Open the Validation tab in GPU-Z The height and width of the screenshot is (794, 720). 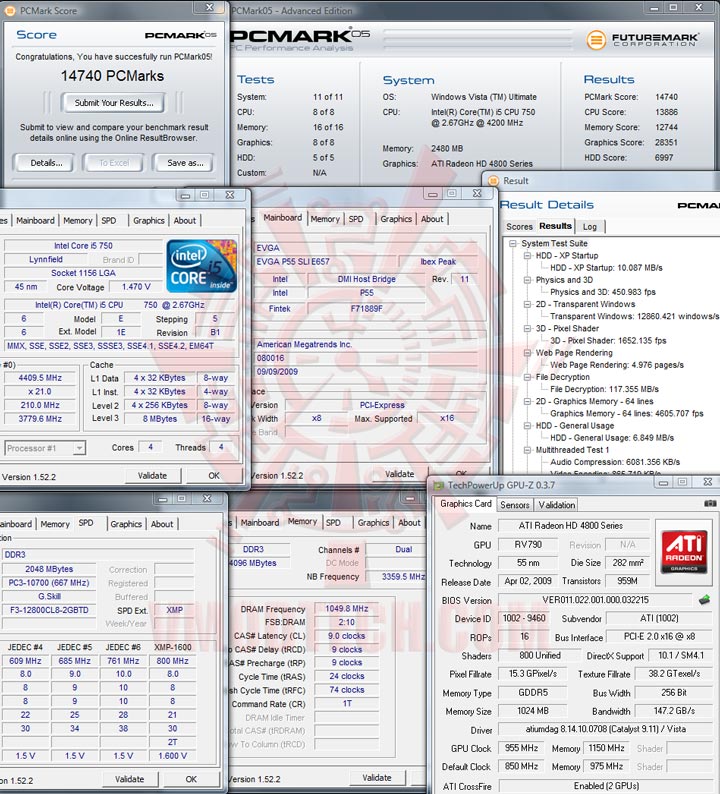(556, 505)
